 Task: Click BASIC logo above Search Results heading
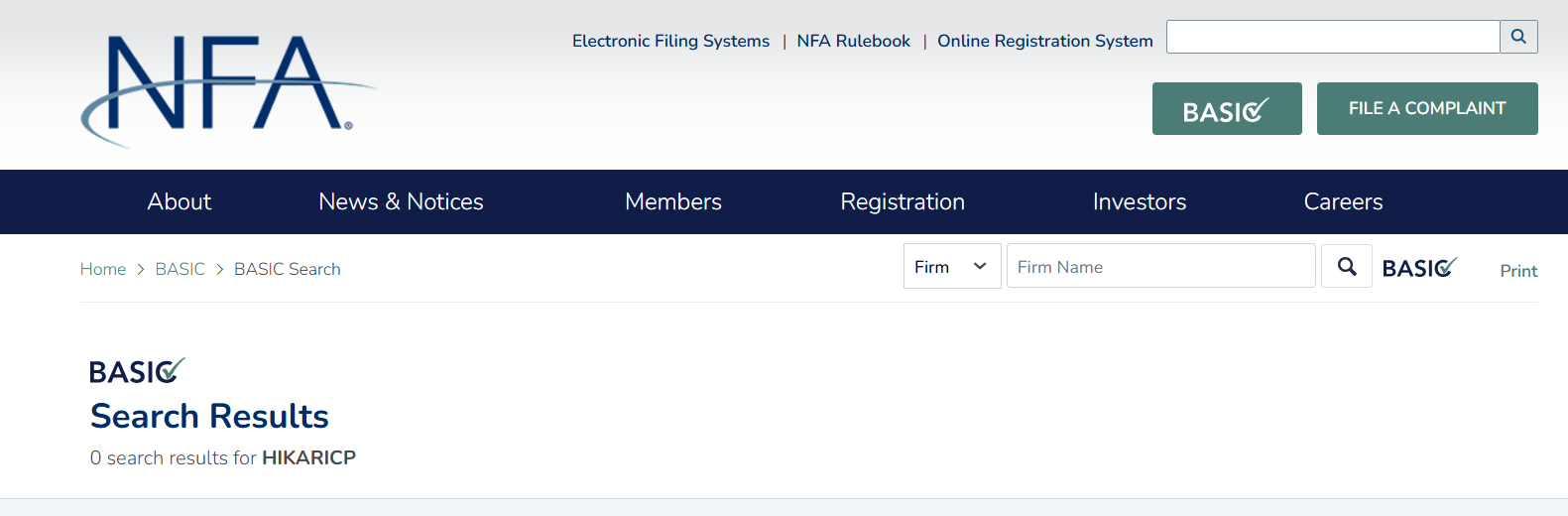coord(137,370)
